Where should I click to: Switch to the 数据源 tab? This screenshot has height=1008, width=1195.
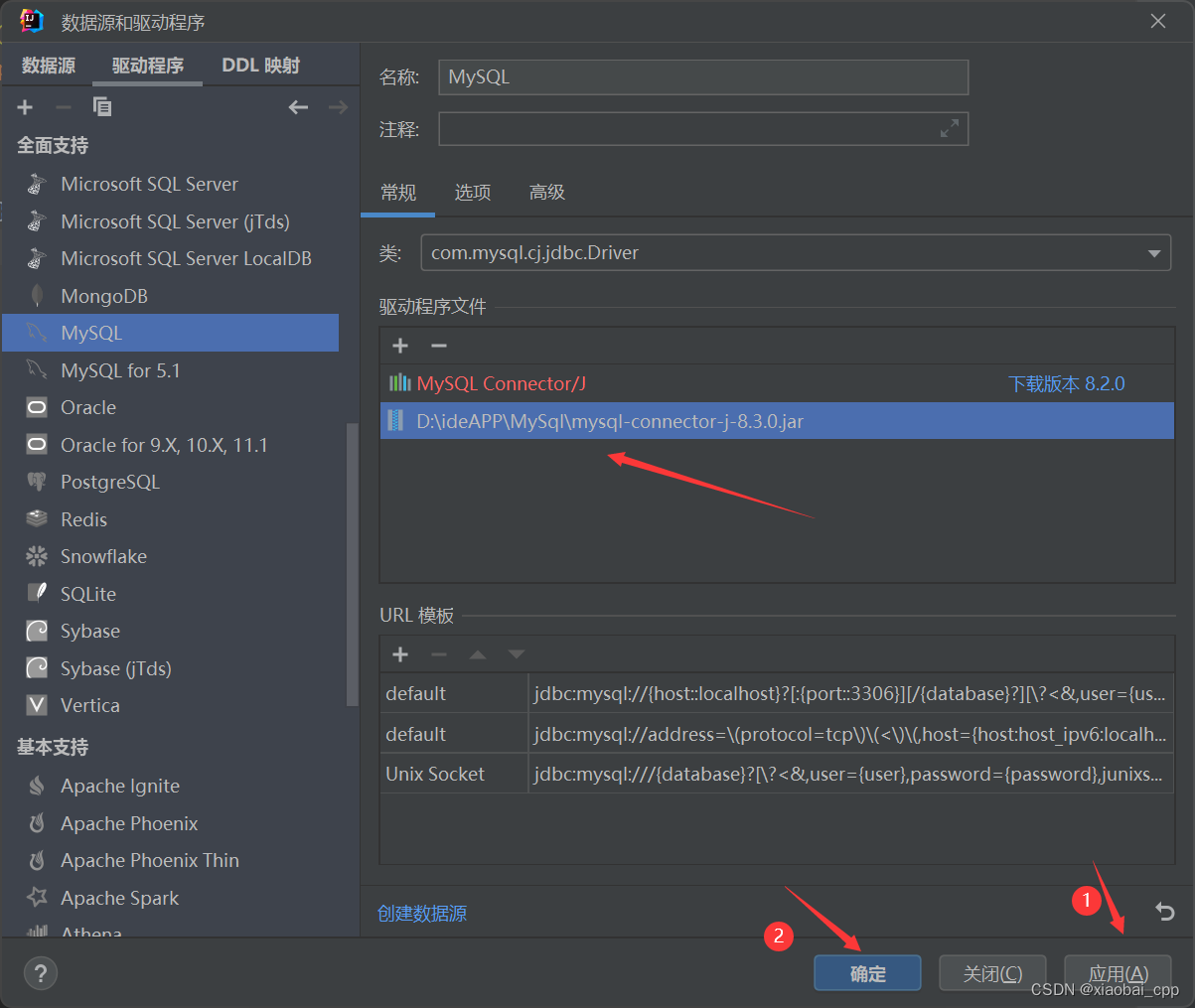(x=49, y=66)
